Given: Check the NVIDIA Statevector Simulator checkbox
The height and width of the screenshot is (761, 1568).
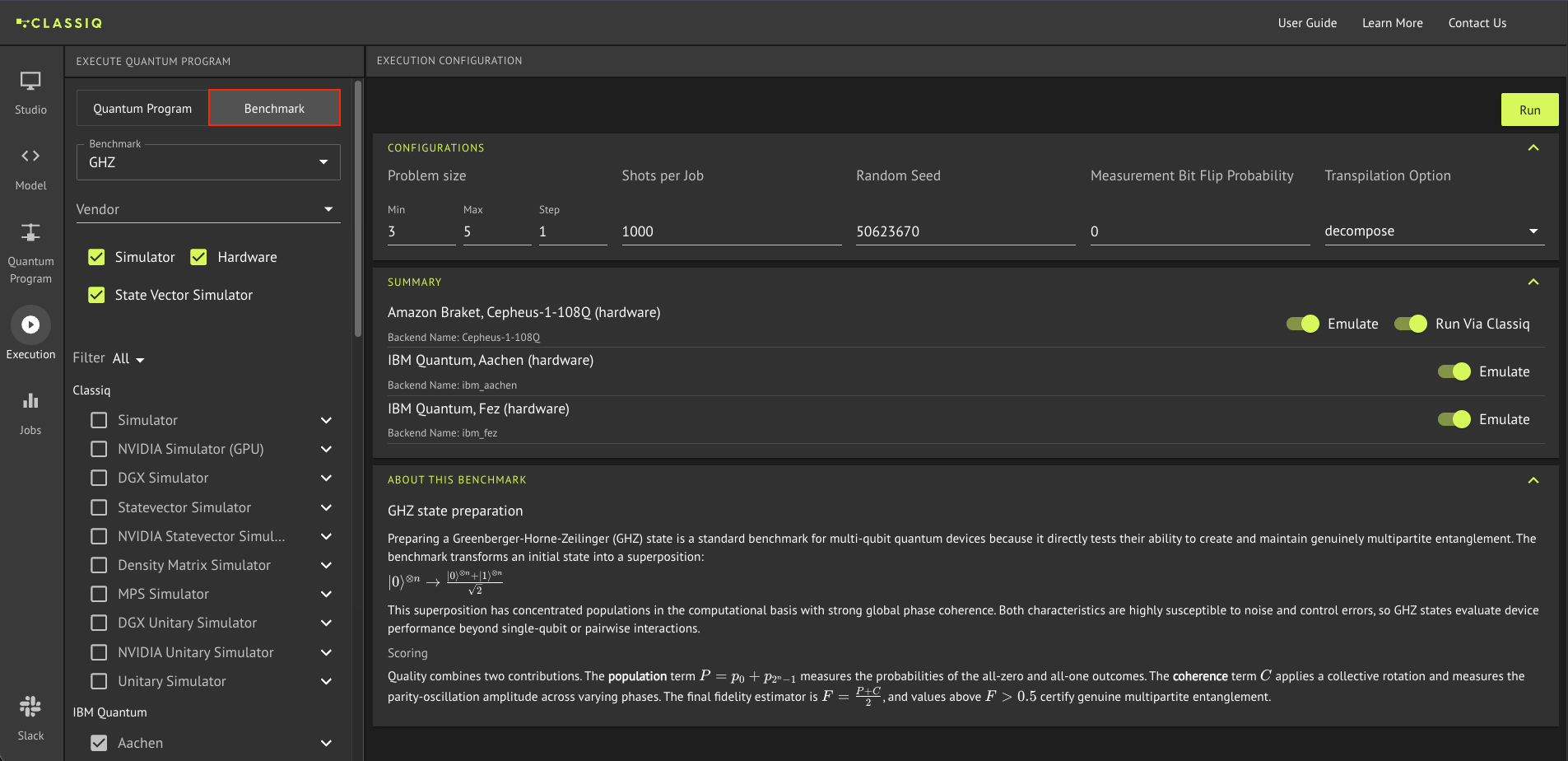Looking at the screenshot, I should pyautogui.click(x=99, y=536).
